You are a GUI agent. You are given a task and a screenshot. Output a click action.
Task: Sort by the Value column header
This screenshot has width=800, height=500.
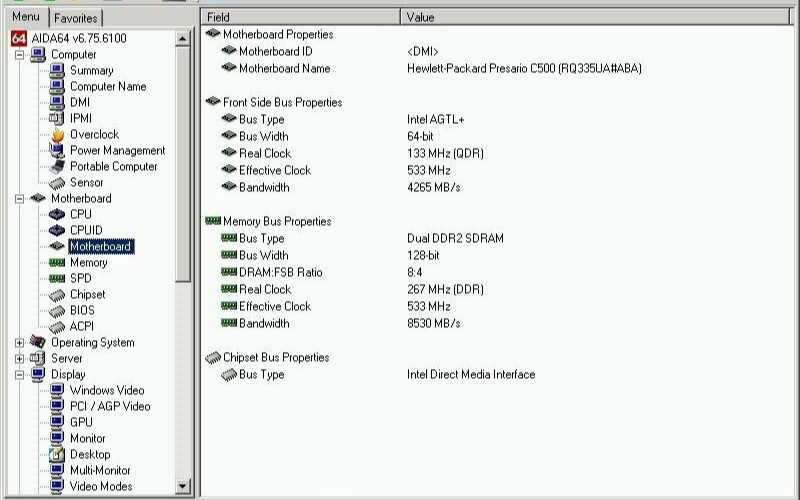[595, 17]
